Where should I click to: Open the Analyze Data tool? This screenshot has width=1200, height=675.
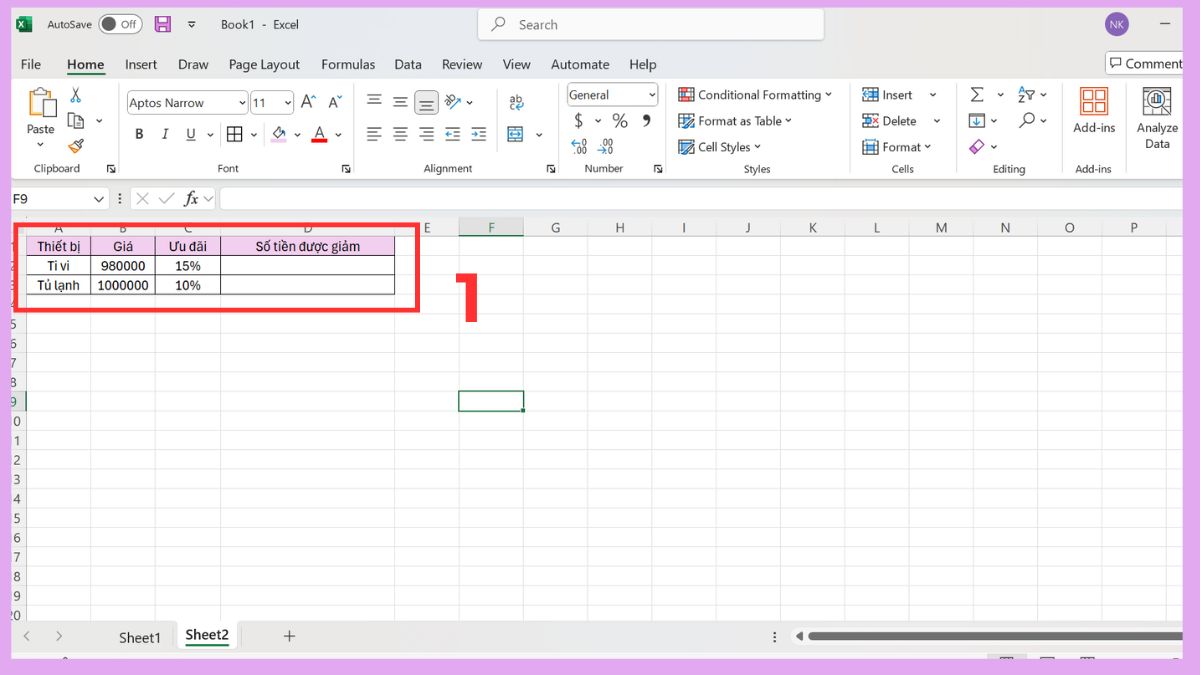(1157, 118)
